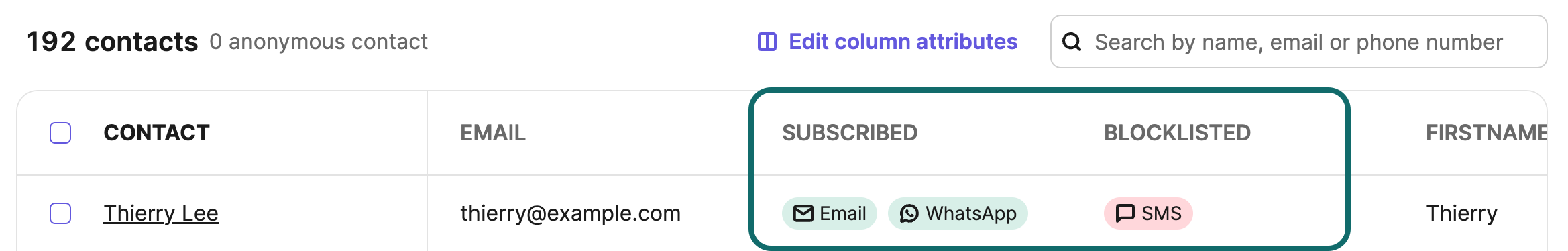This screenshot has width=1568, height=251.
Task: Click the thierry@example.com email cell
Action: coord(570,213)
